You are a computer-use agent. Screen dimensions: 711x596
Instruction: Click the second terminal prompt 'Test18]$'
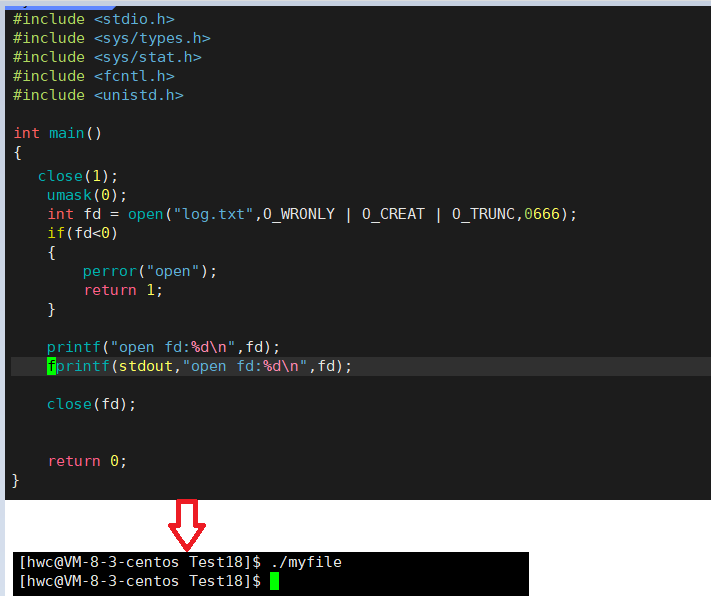click(x=225, y=581)
